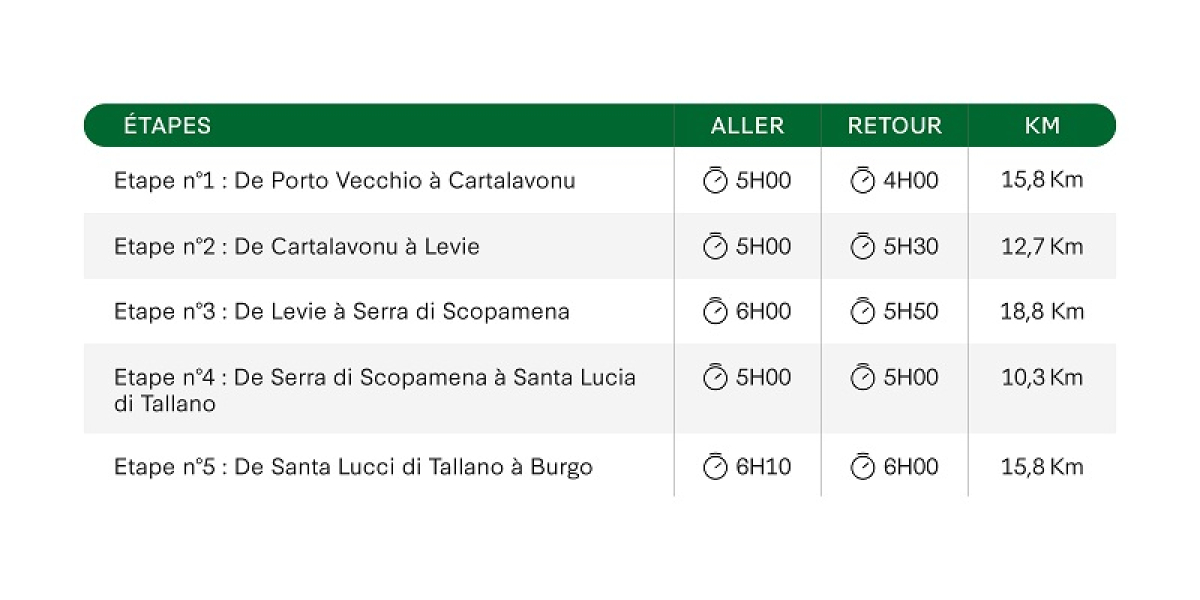This screenshot has height=600, width=1200.
Task: Click the 10,3 Km distance value
Action: coord(1042,377)
